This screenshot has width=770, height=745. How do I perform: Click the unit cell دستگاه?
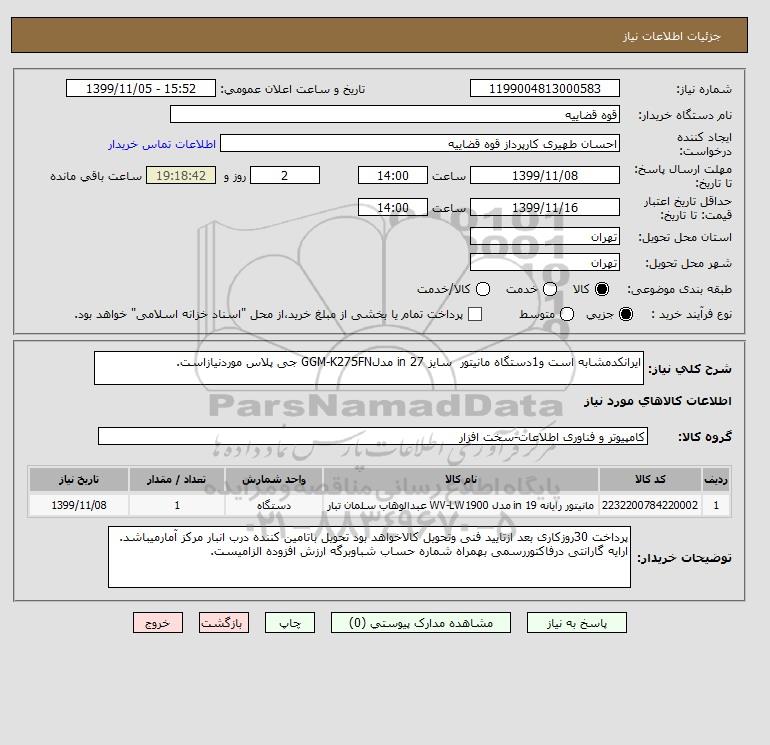pyautogui.click(x=274, y=505)
